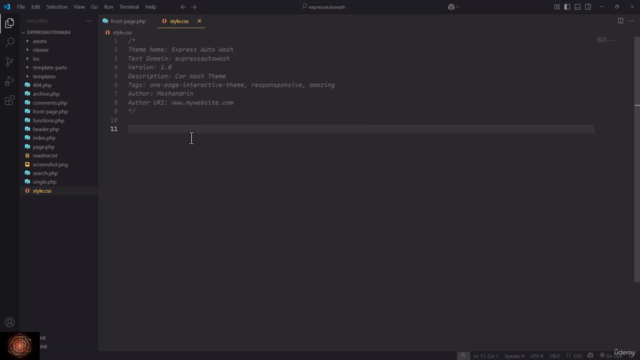The height and width of the screenshot is (360, 640).
Task: Change indentation via Spaces: 4
Action: pyautogui.click(x=514, y=356)
